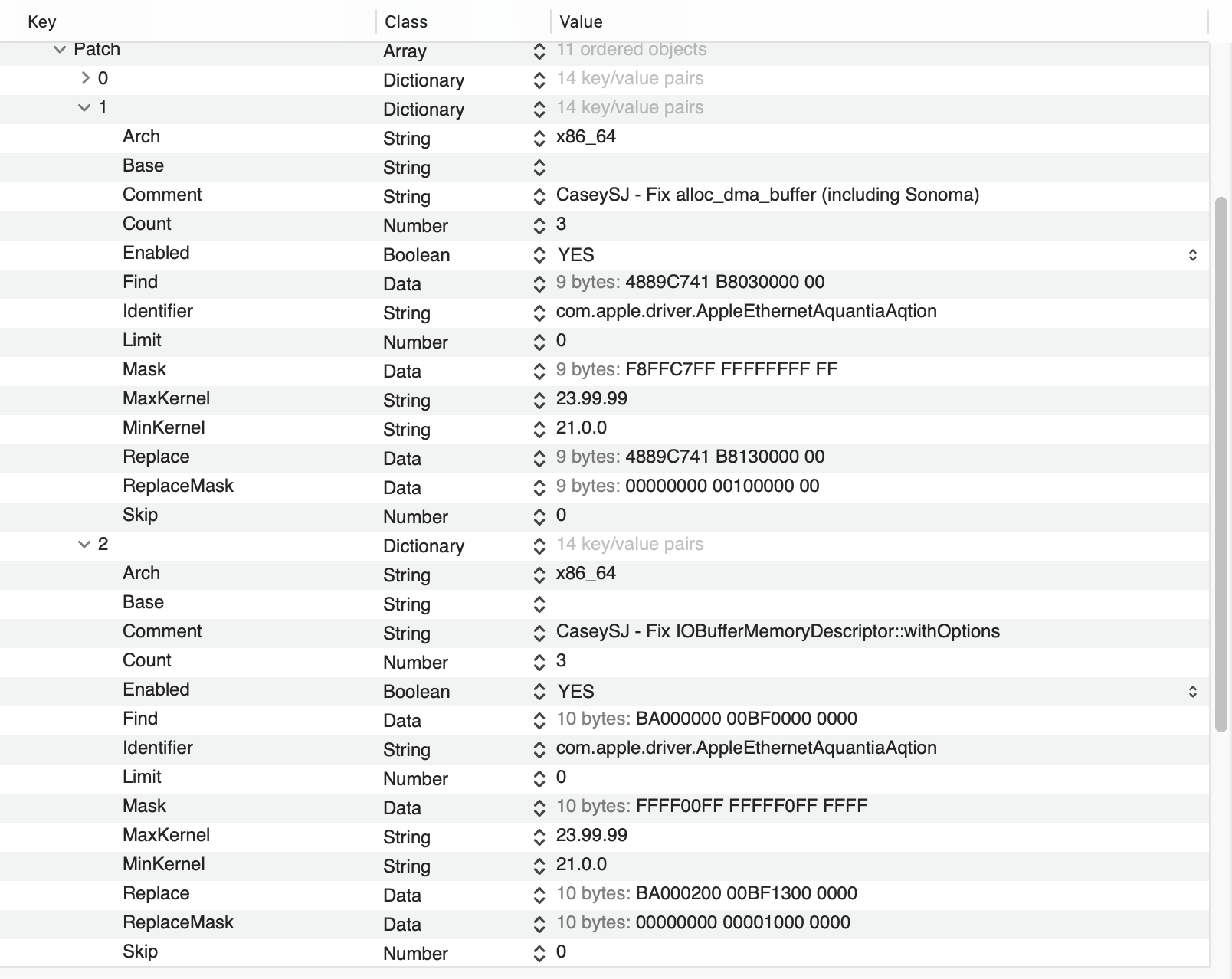Viewport: 1232px width, 979px height.
Task: Click the class stepper on the Mask Data row
Action: [539, 372]
